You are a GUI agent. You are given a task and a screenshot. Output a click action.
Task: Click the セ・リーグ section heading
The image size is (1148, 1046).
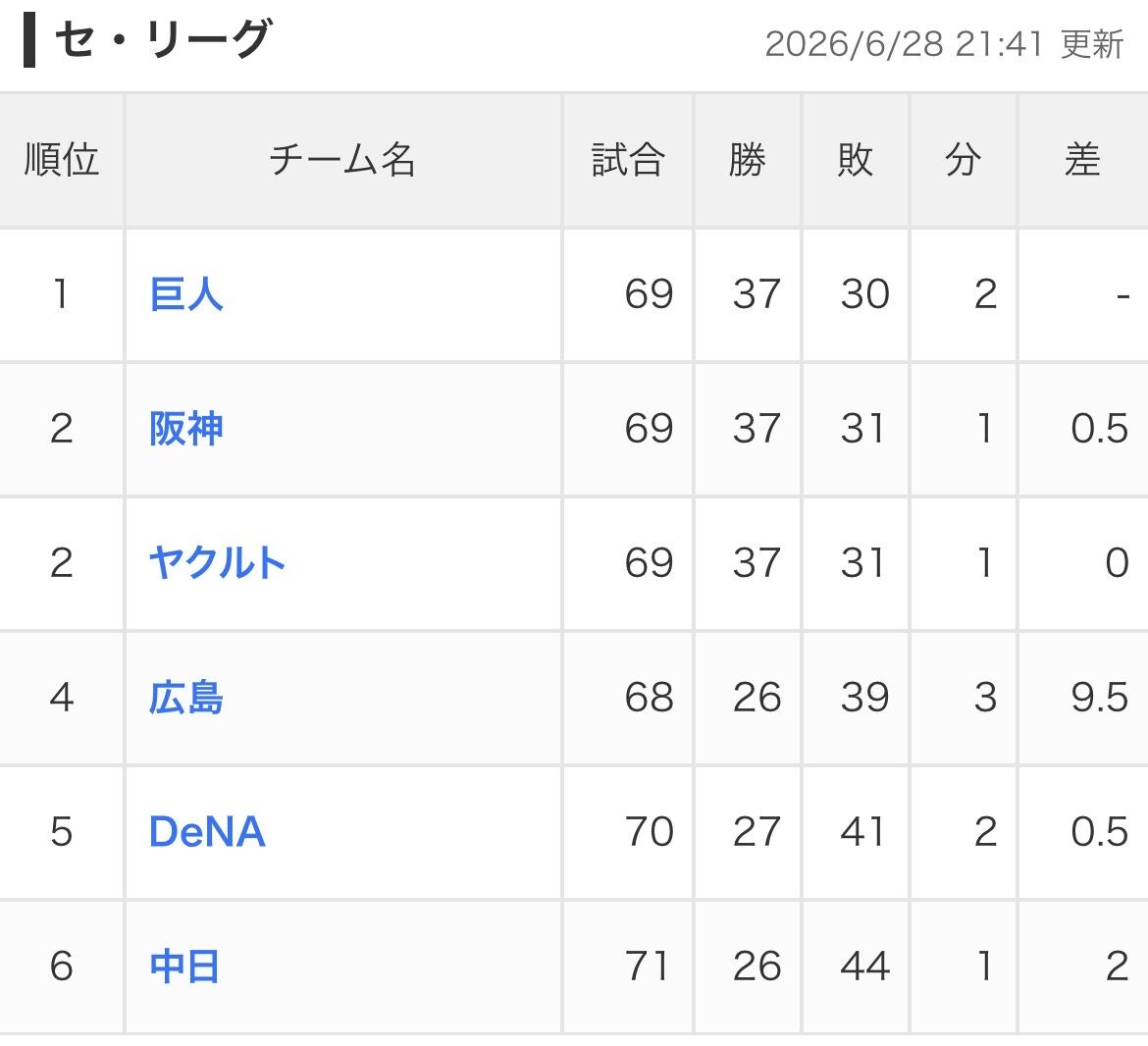[x=163, y=39]
